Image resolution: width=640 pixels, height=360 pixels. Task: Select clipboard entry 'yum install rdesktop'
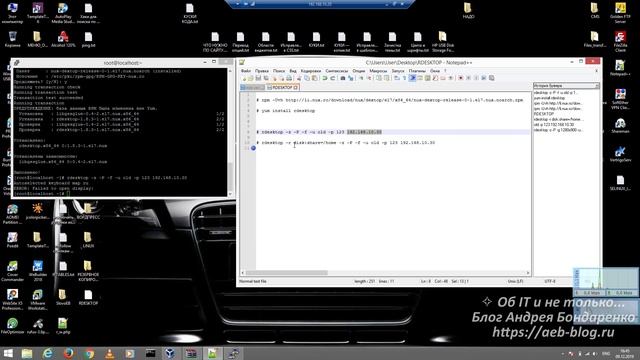tap(550, 98)
